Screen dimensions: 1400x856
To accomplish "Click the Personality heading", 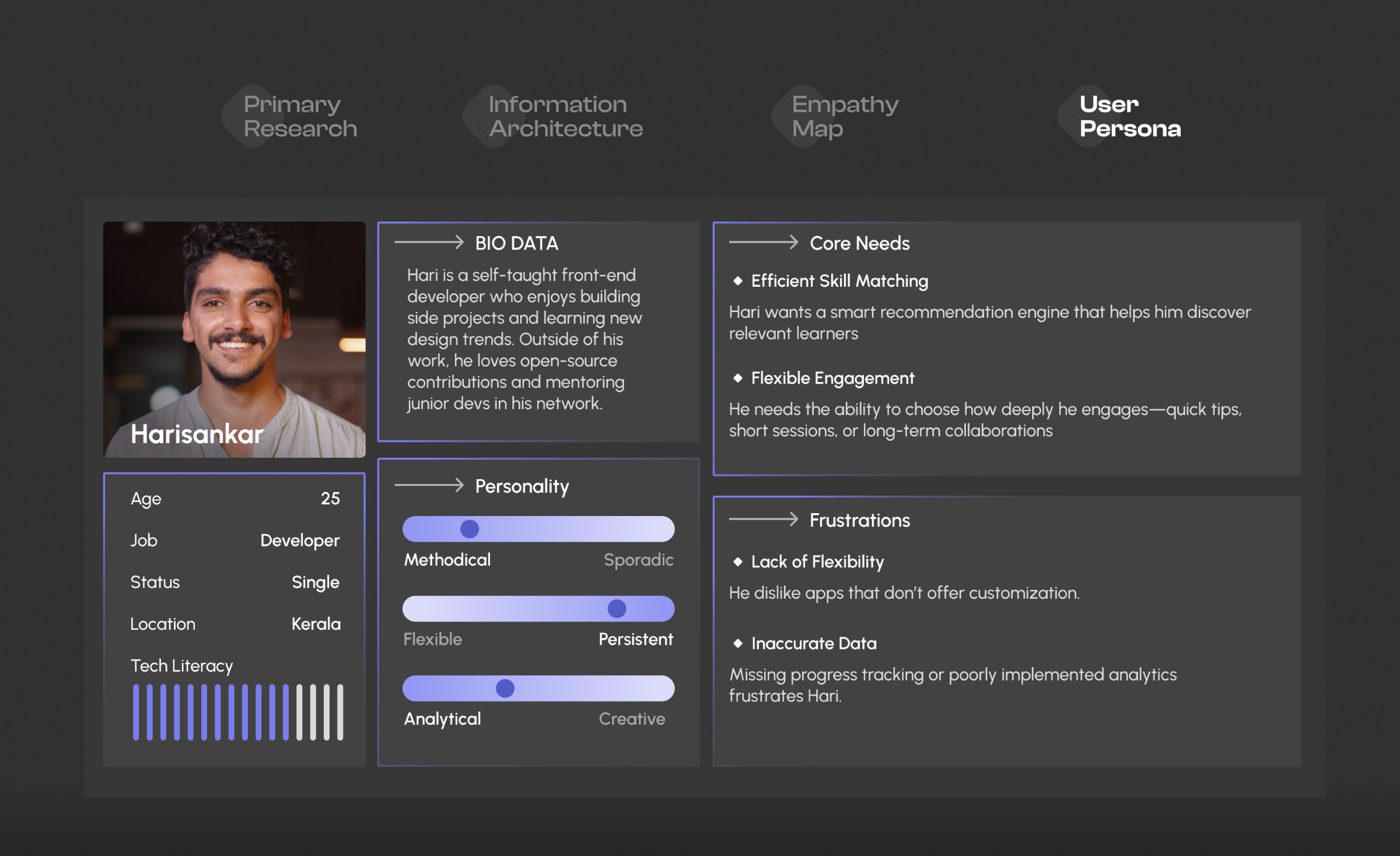I will (x=522, y=486).
